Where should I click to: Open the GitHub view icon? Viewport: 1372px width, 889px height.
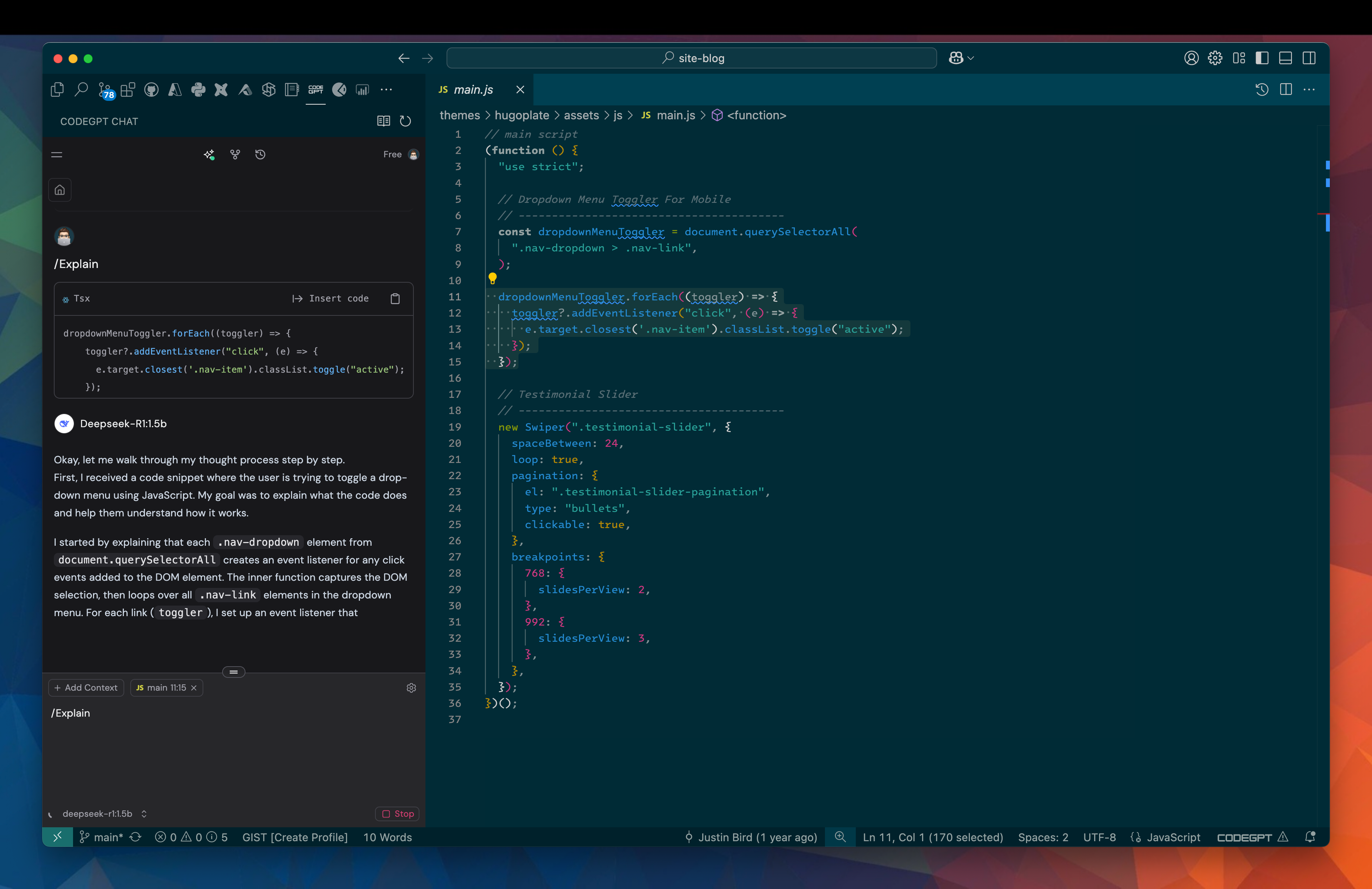[x=152, y=89]
